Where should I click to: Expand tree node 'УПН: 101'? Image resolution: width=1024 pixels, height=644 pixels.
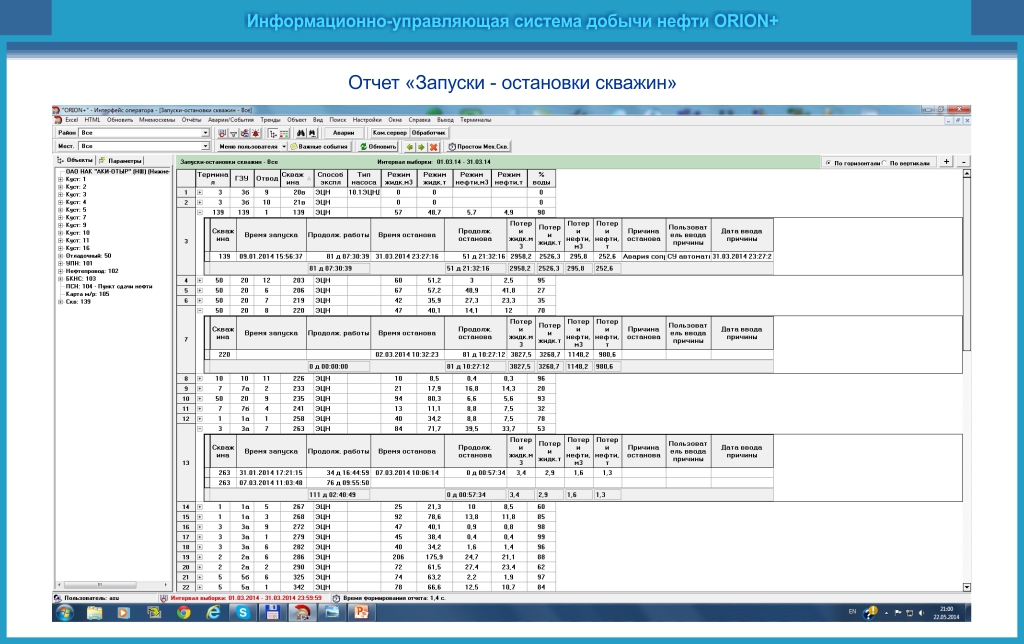click(x=61, y=263)
